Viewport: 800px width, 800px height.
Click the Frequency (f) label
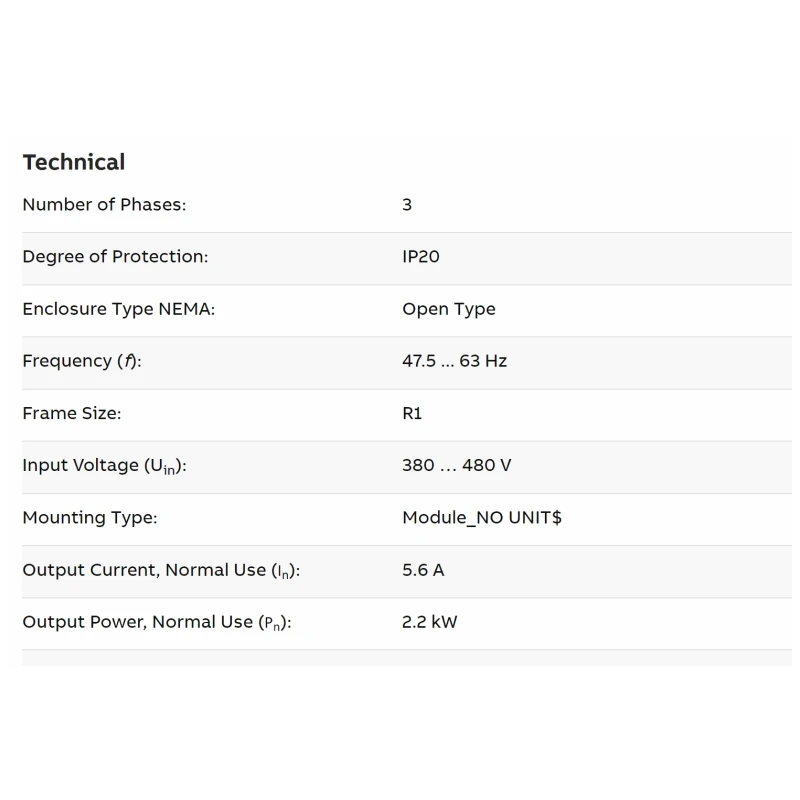pyautogui.click(x=82, y=361)
